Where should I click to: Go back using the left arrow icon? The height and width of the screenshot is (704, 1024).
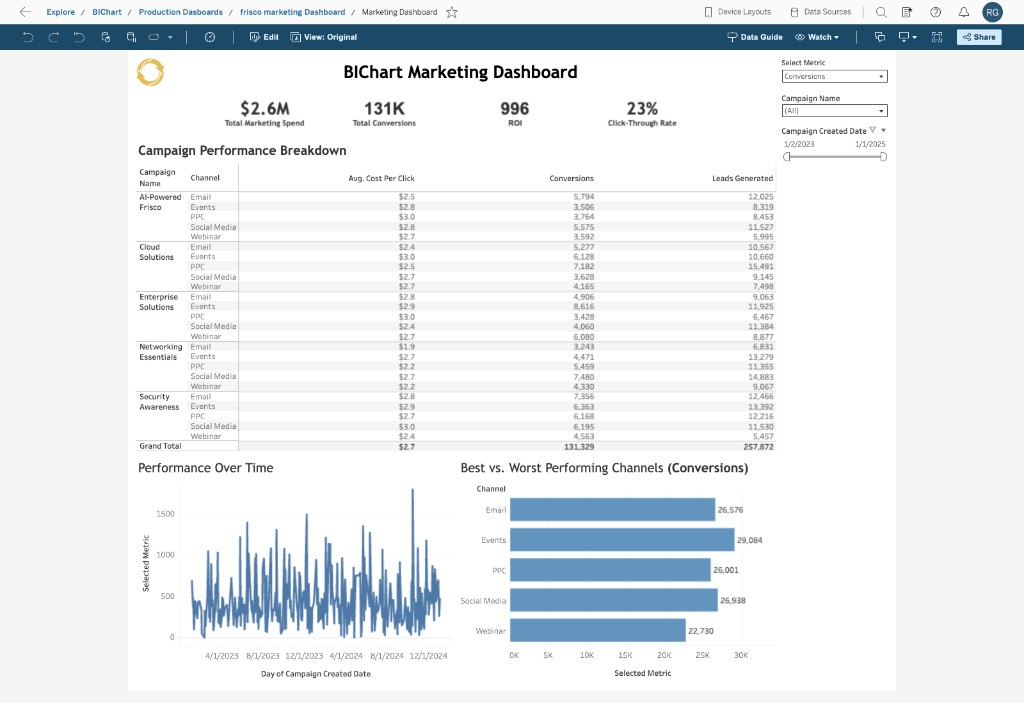pos(25,12)
